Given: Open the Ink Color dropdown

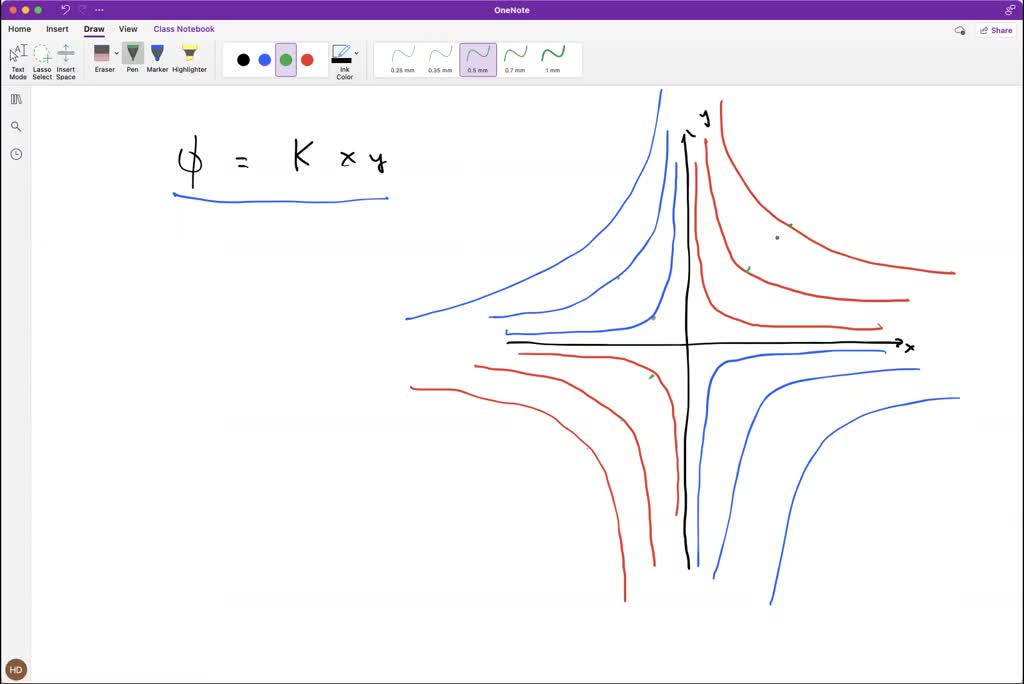Looking at the screenshot, I should point(357,53).
